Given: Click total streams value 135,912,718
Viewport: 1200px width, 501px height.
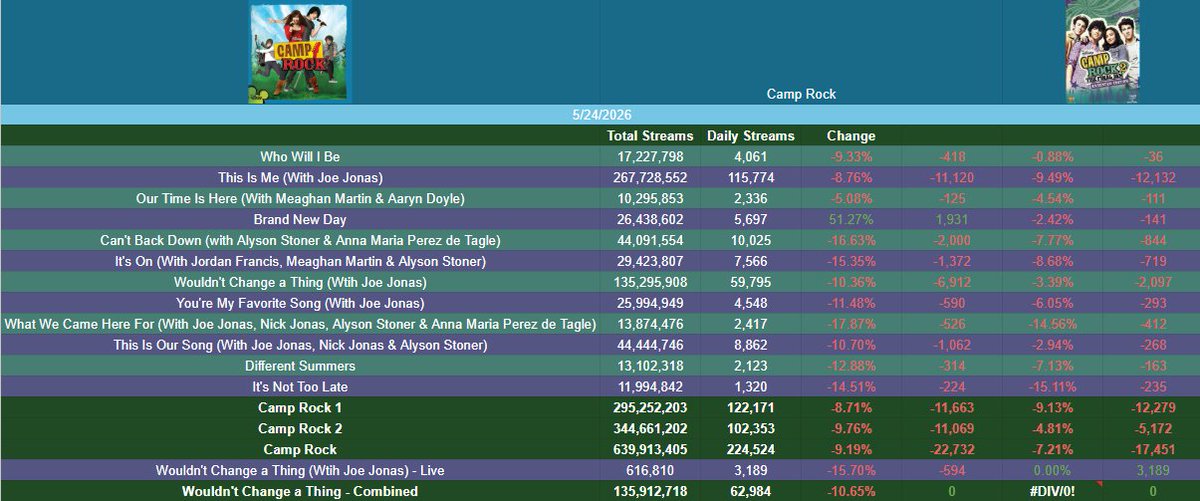Looking at the screenshot, I should tap(650, 491).
